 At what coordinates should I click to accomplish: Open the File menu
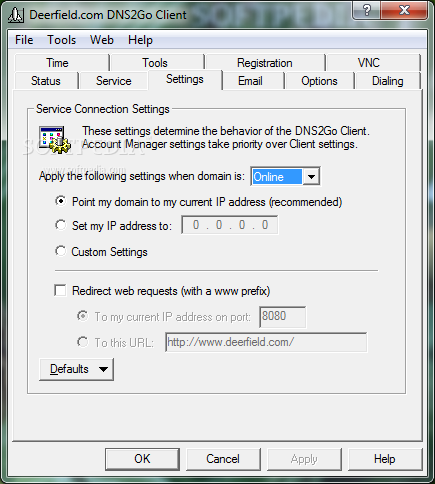click(24, 40)
